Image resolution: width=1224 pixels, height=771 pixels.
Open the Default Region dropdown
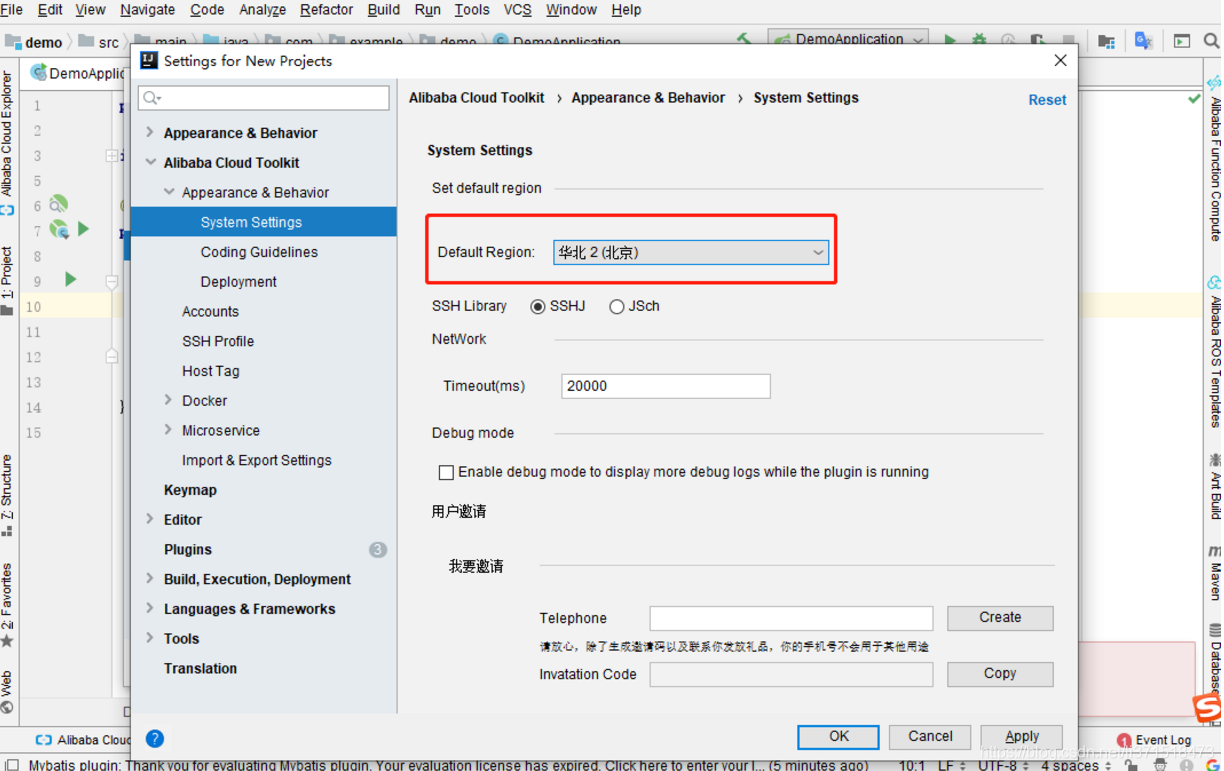point(690,253)
